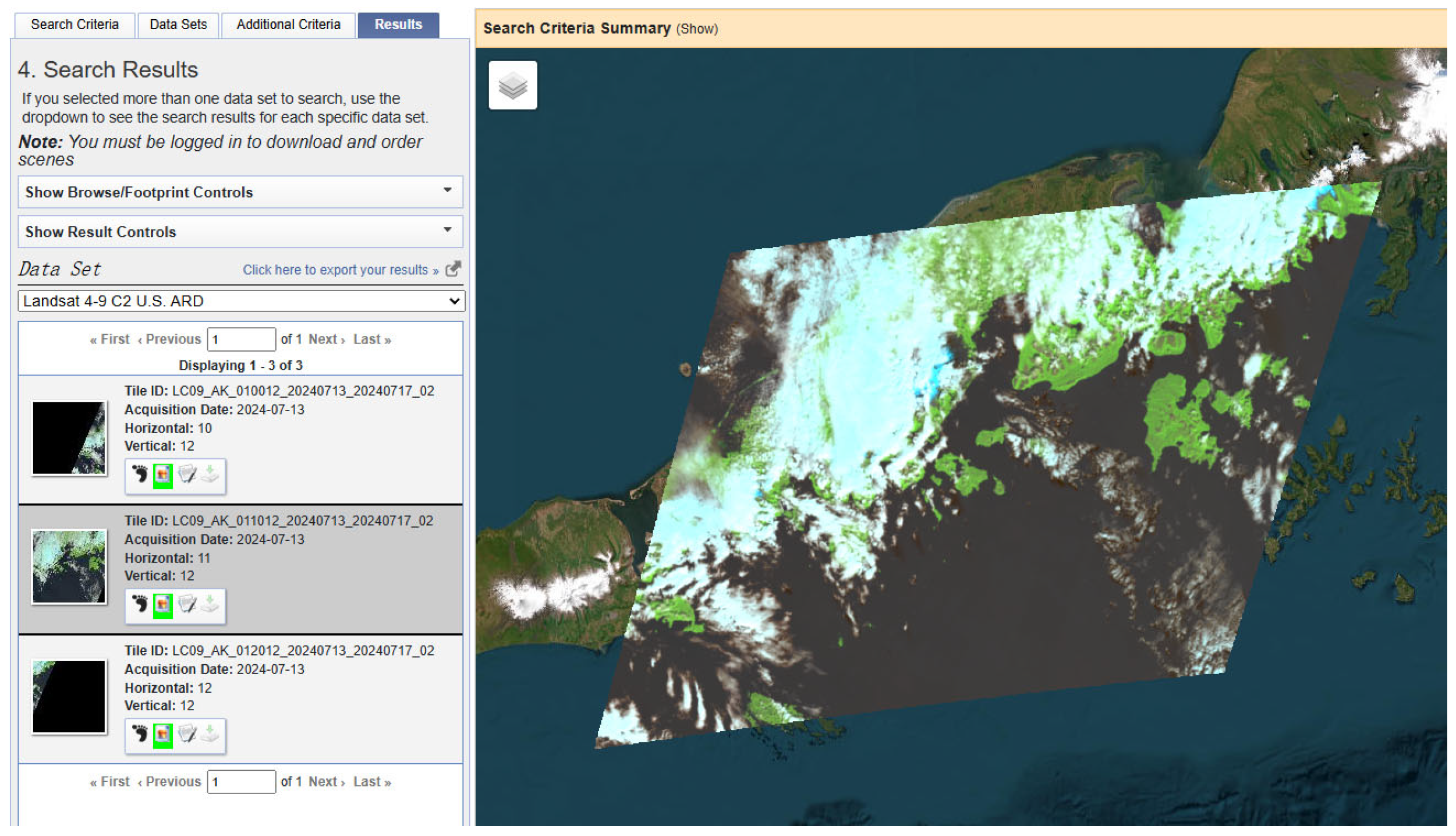Open metadata and browse for the second result
The width and height of the screenshot is (1456, 836).
(x=186, y=605)
